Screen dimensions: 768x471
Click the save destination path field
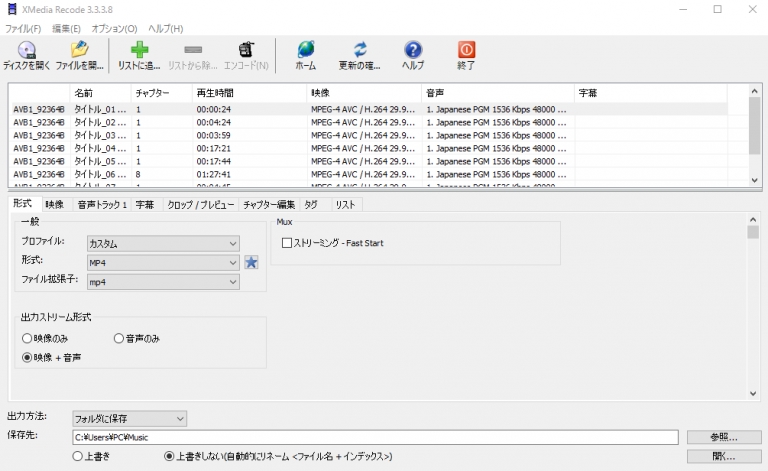[375, 437]
